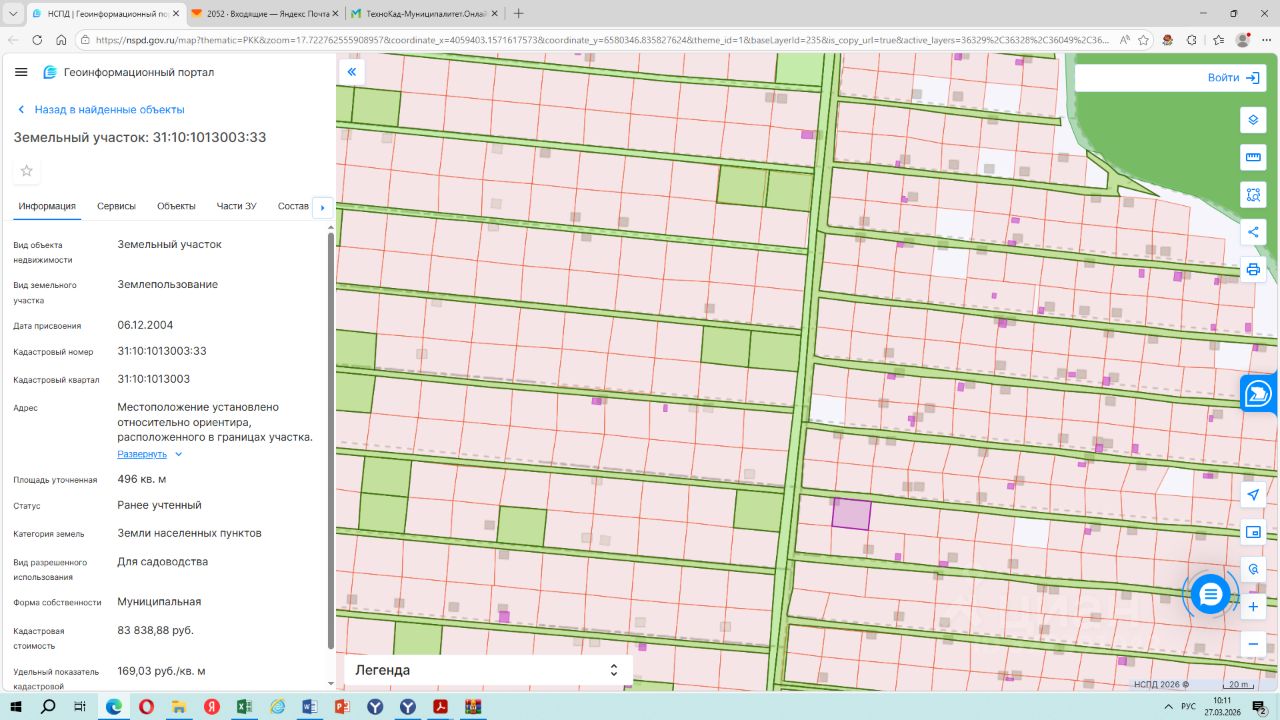Open a new browser tab

pyautogui.click(x=518, y=14)
